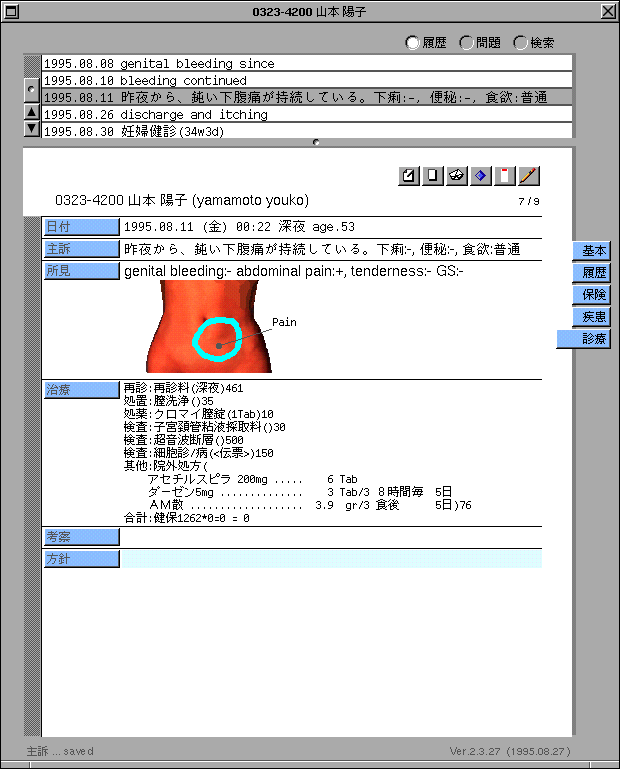Viewport: 620px width, 769px height.
Task: Select the 検索 radio button
Action: 521,43
